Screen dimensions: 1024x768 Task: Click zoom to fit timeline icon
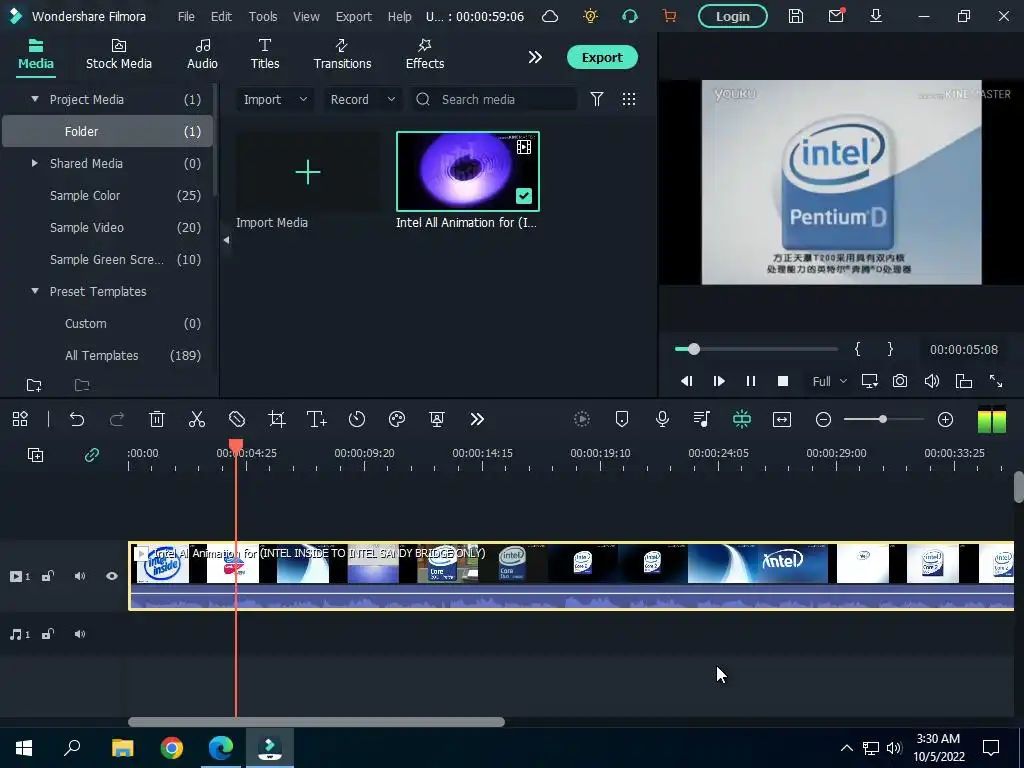(x=782, y=419)
